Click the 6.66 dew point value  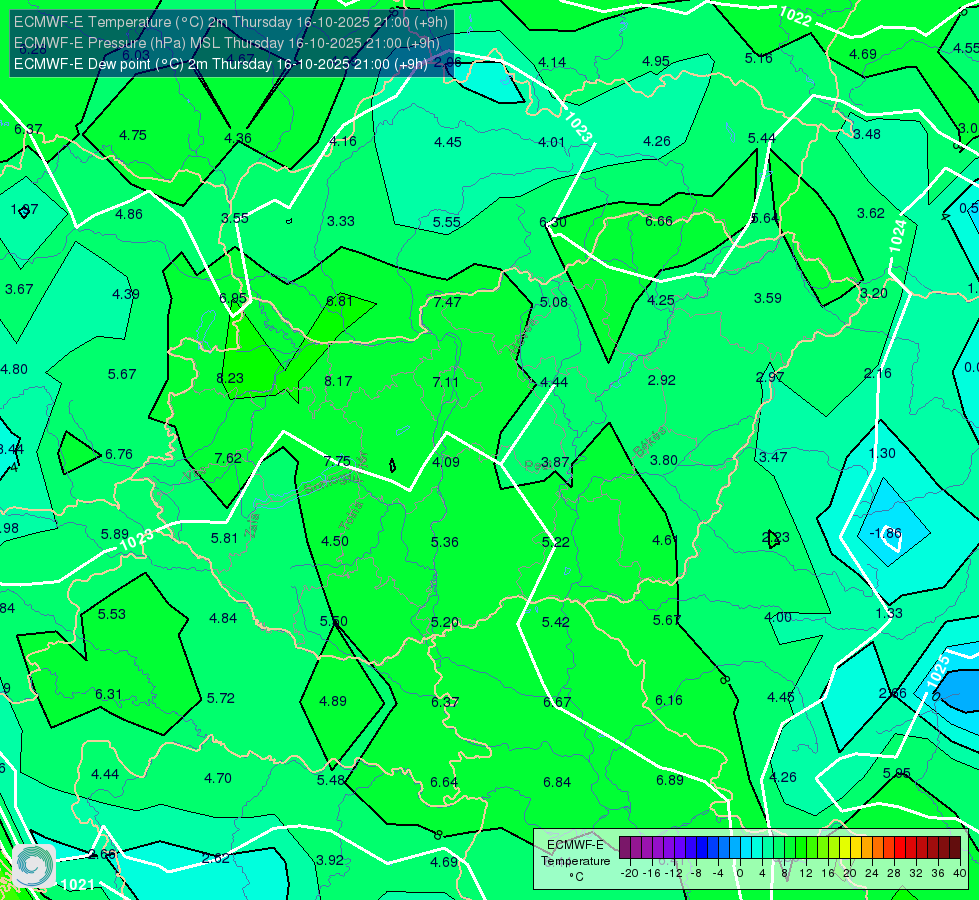tap(659, 221)
